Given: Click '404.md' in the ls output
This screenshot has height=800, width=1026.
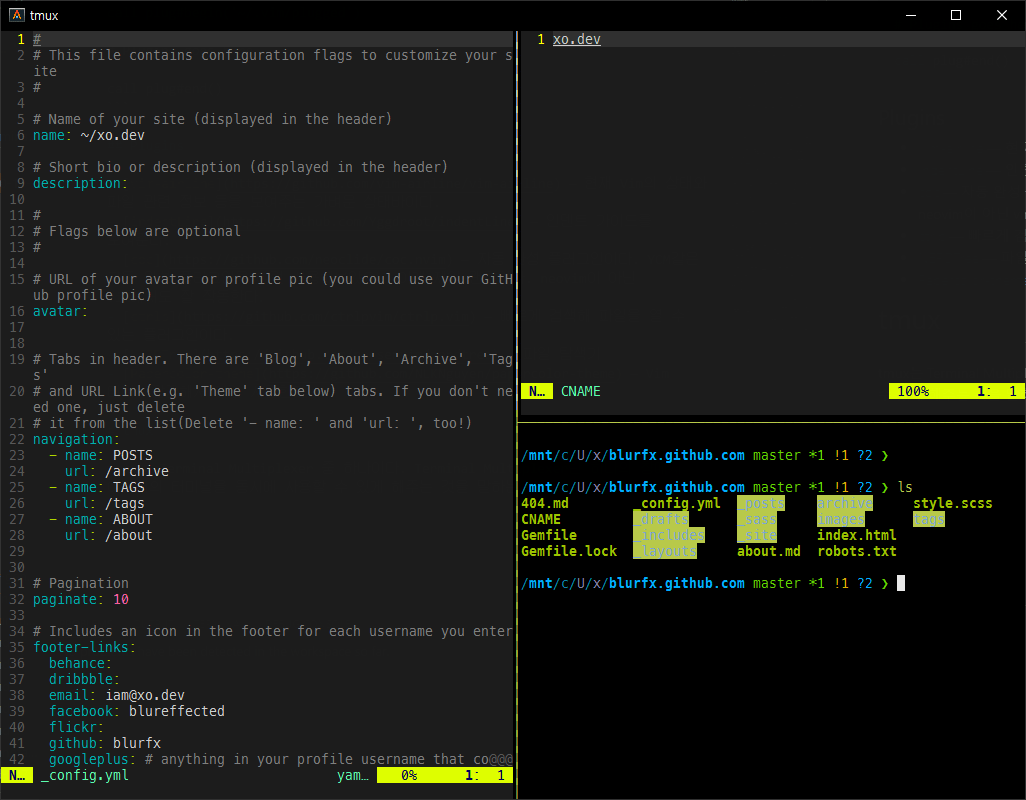Looking at the screenshot, I should click(x=544, y=504).
